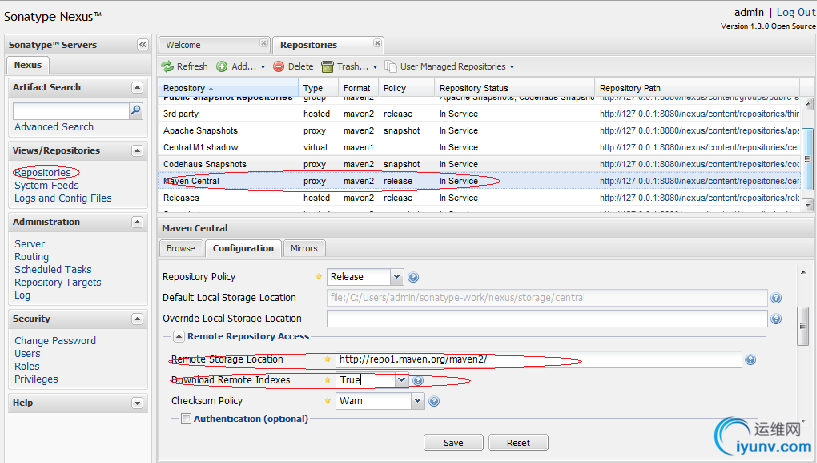The height and width of the screenshot is (463, 817).
Task: Open the Download Remote Indexes dropdown
Action: (401, 380)
